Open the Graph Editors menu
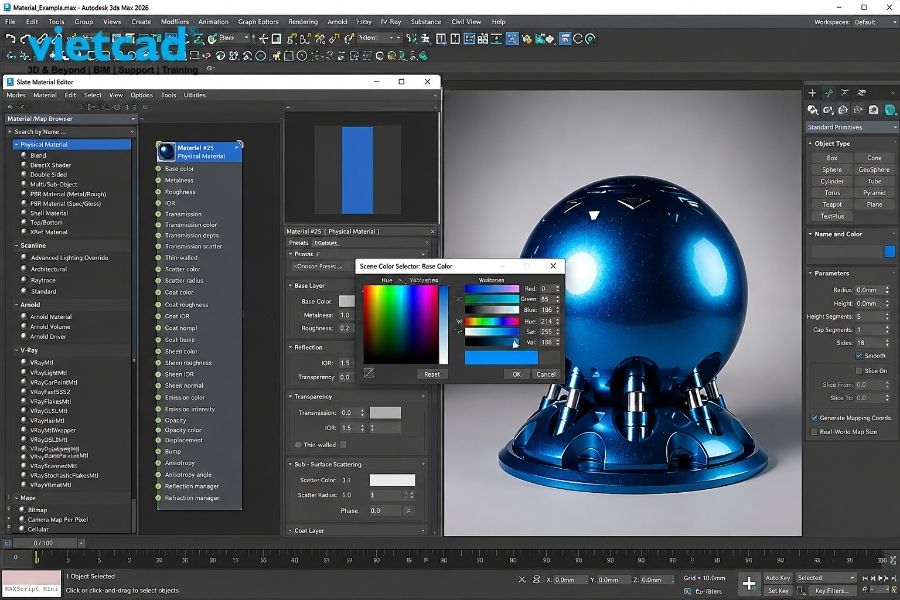The image size is (900, 600). [x=258, y=22]
